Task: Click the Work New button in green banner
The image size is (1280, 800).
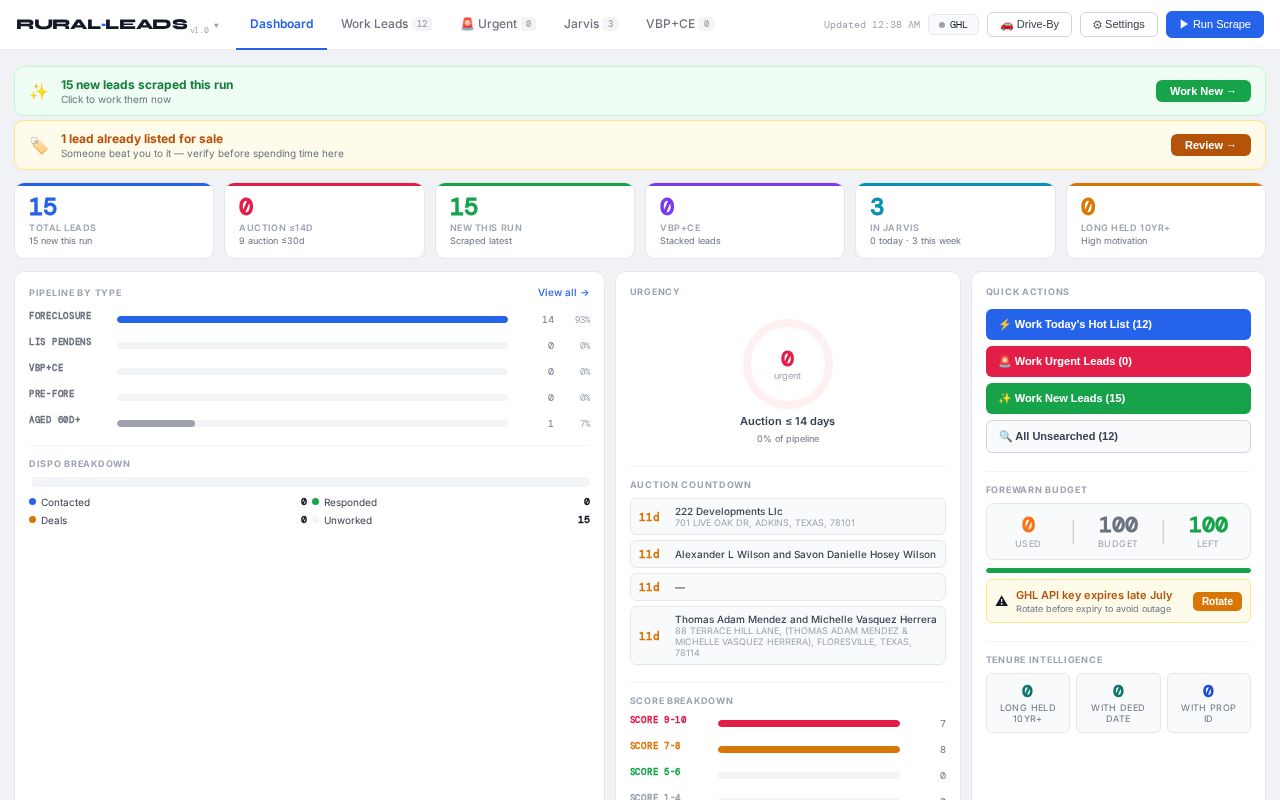Action: [x=1203, y=91]
